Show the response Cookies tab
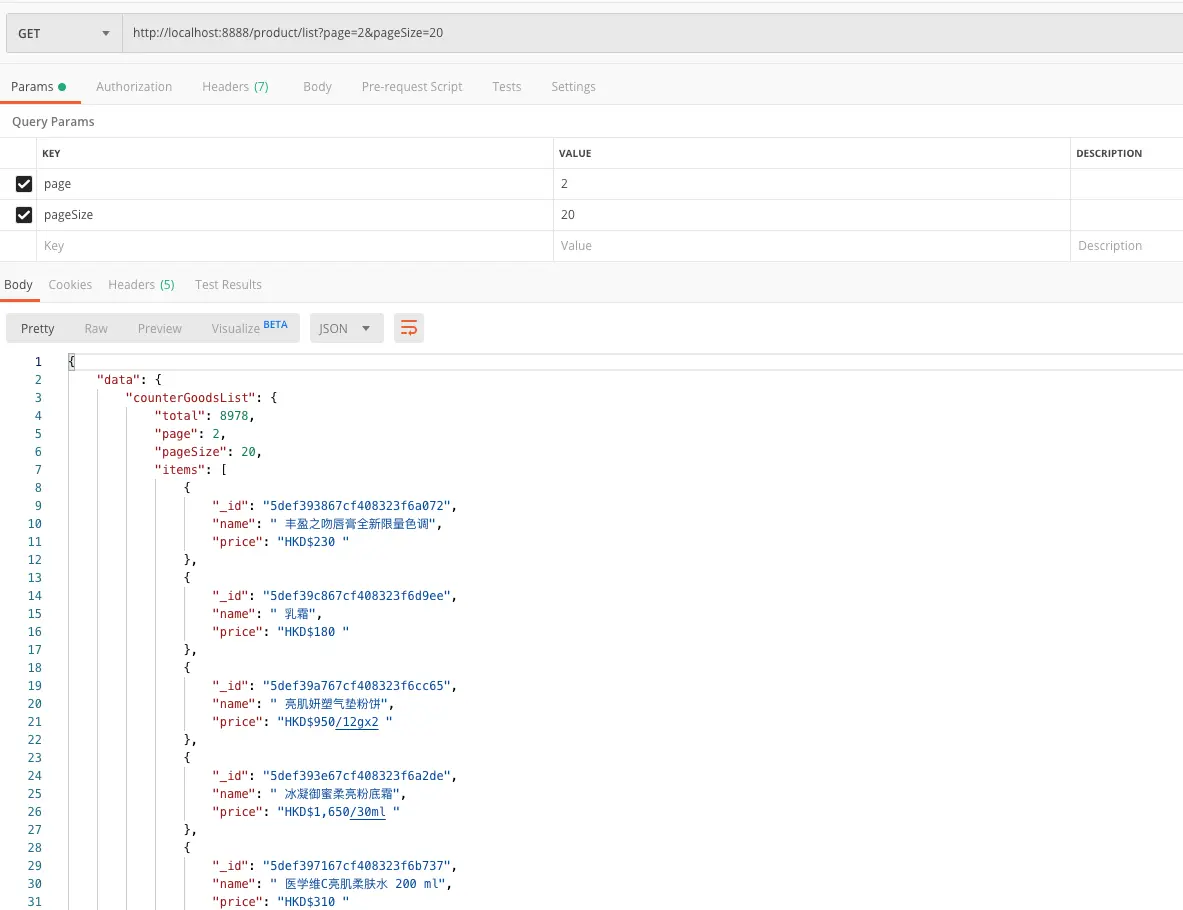Image resolution: width=1183 pixels, height=910 pixels. pyautogui.click(x=70, y=284)
